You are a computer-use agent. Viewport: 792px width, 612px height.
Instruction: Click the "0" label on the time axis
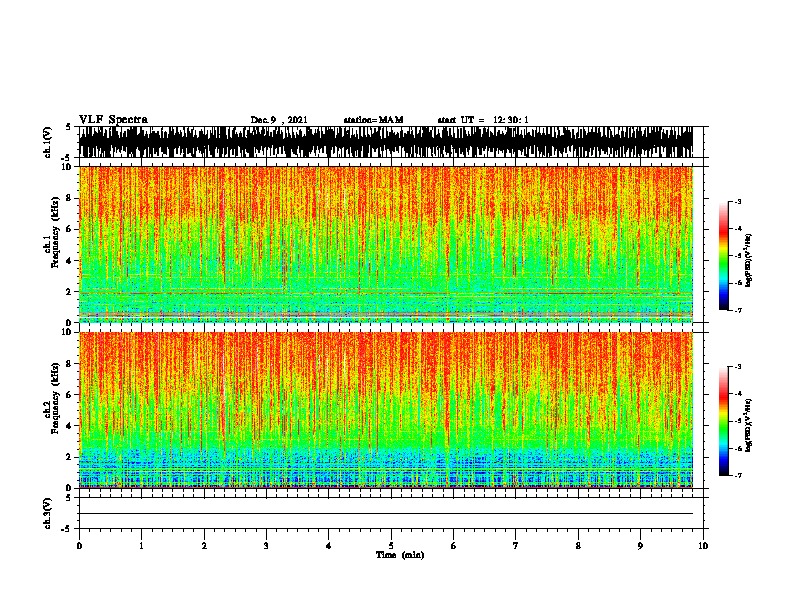(x=79, y=546)
